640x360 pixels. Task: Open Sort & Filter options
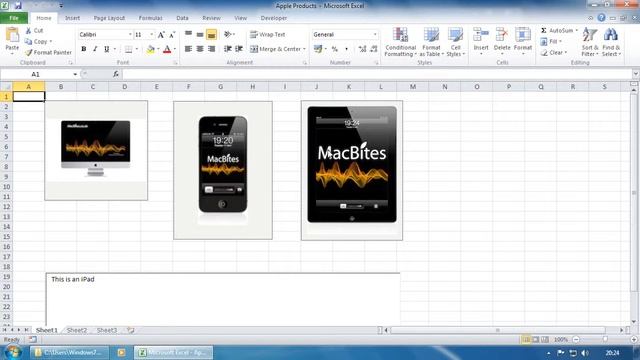pyautogui.click(x=590, y=42)
